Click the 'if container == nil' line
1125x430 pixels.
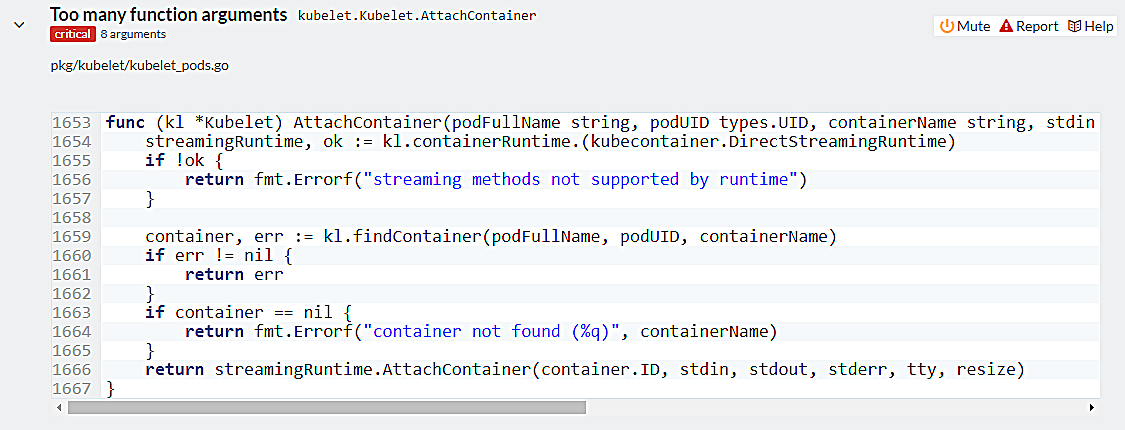(249, 312)
